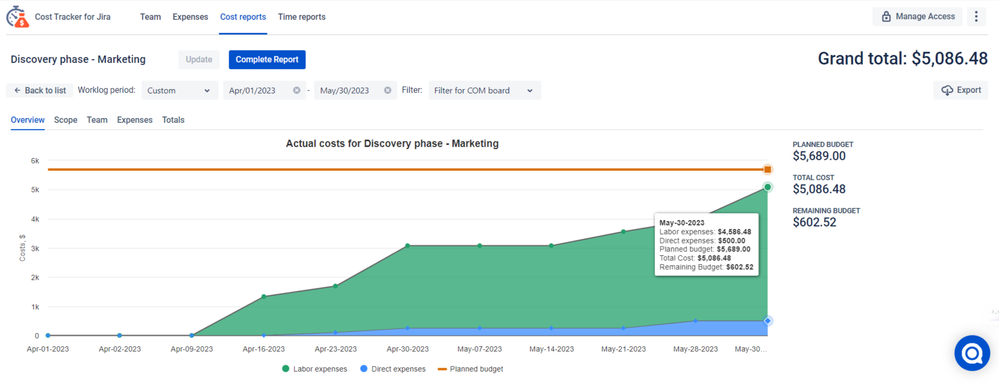Open the three-dot more options menu
Viewport: 999px width, 391px height.
tap(977, 17)
